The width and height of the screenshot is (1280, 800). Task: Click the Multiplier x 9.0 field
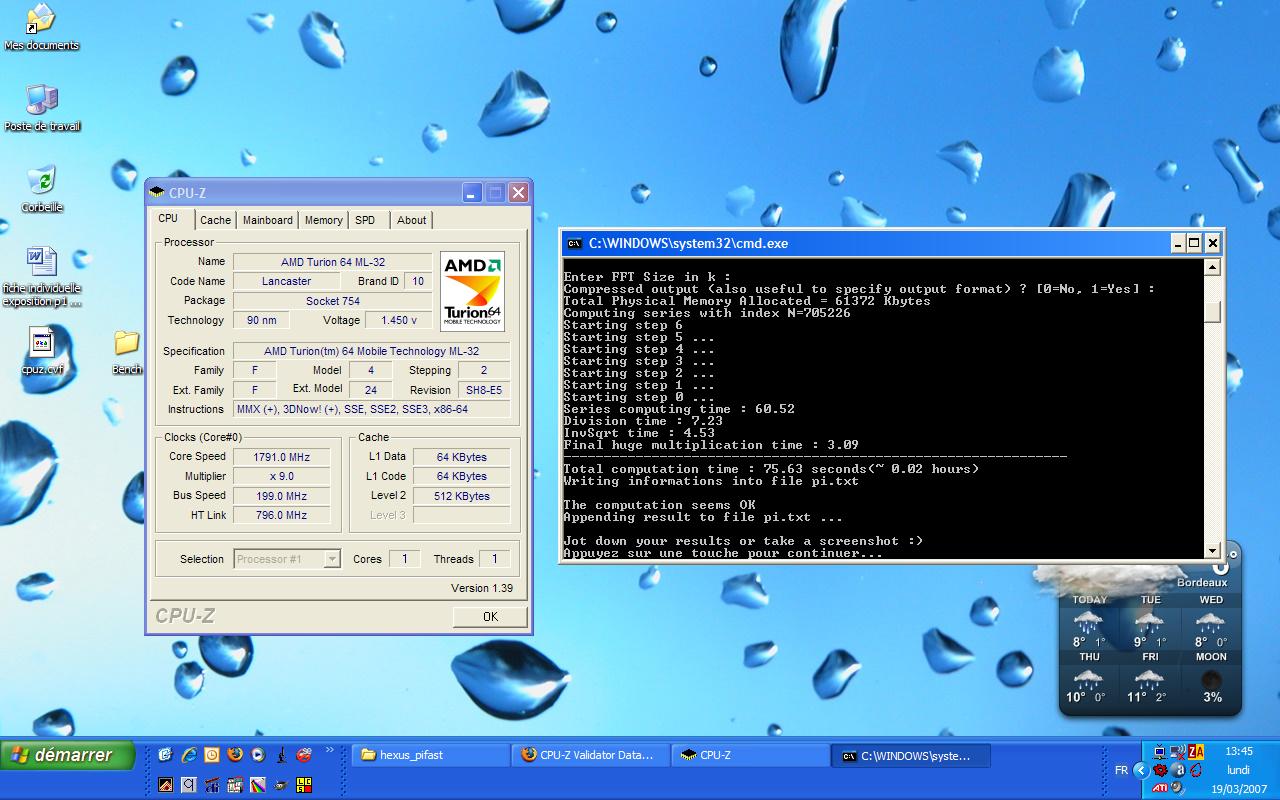pos(282,476)
